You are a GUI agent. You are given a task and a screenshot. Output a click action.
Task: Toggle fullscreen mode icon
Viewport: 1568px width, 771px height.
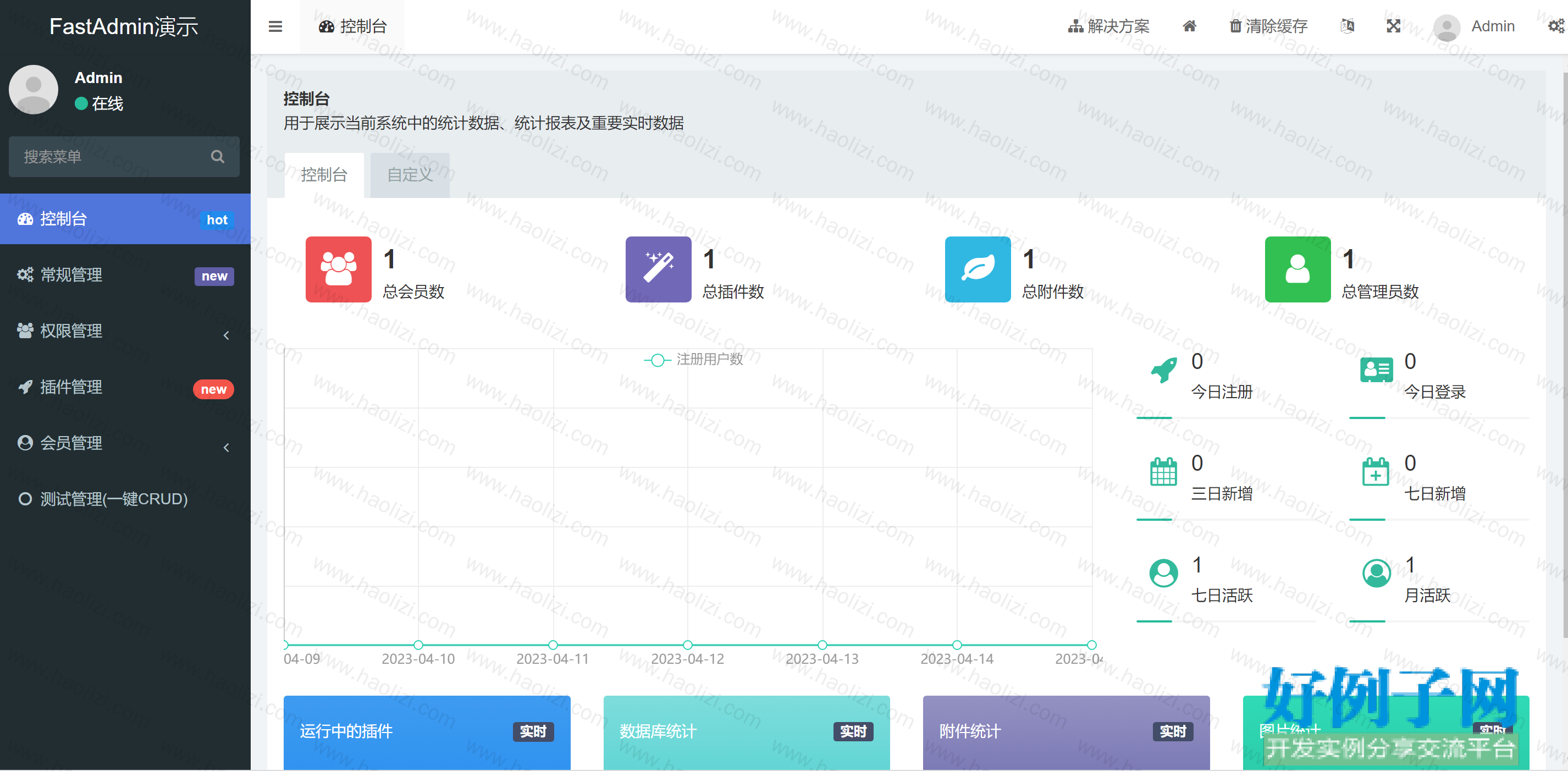1393,26
